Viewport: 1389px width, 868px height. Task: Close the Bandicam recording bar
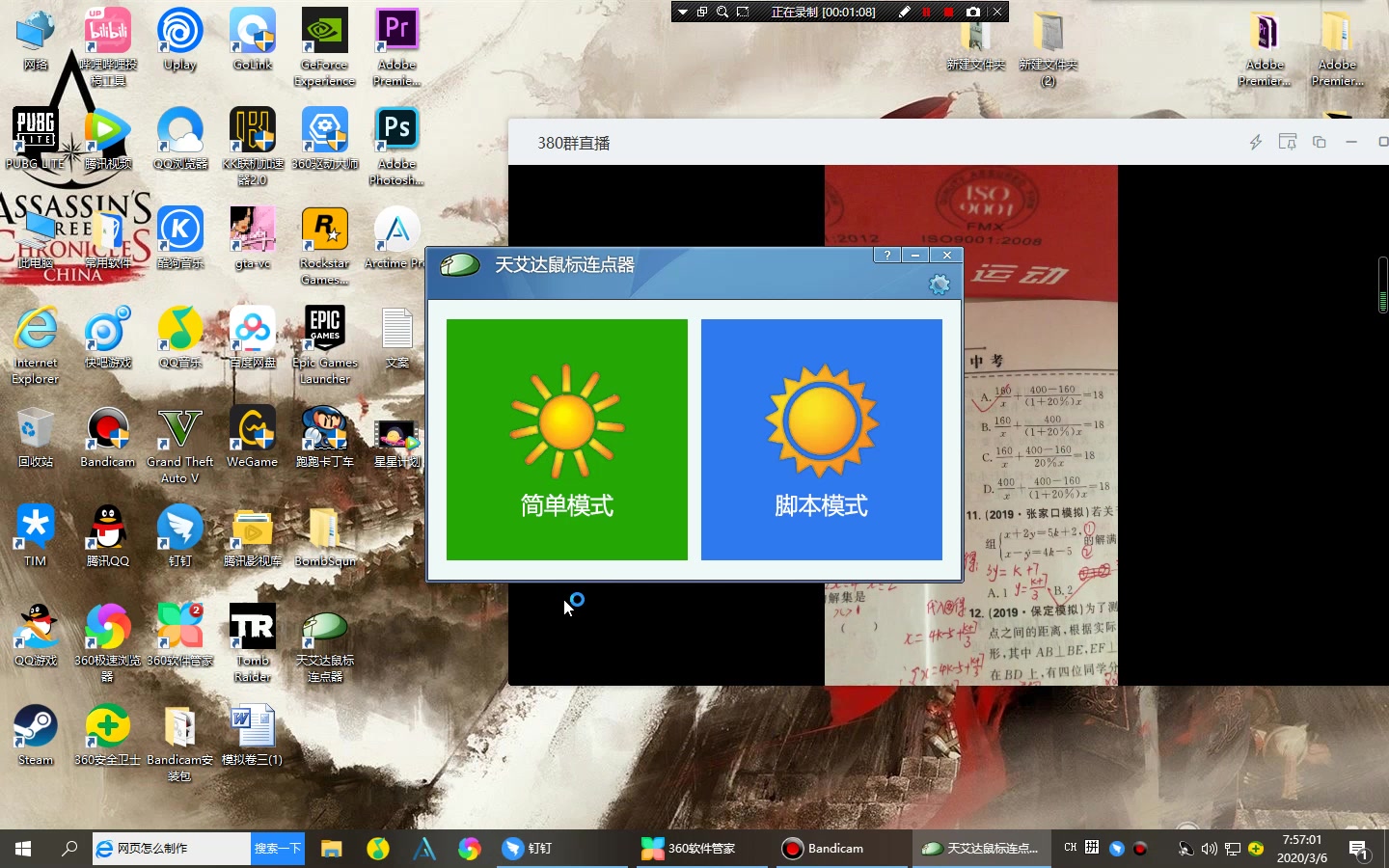coord(998,12)
